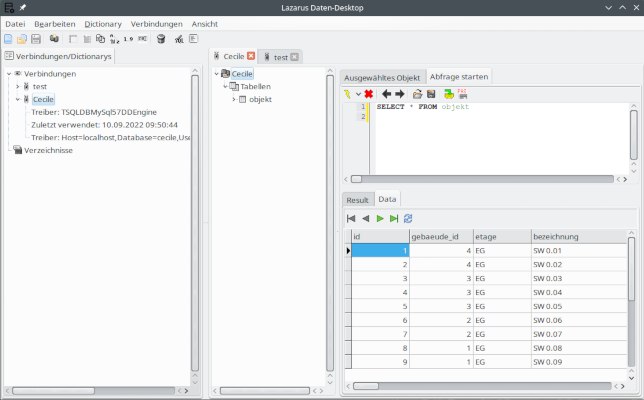This screenshot has height=400, width=644.
Task: Click the 'Treiber: TSQLDBMySql57DDEngine' row
Action: [x=94, y=112]
